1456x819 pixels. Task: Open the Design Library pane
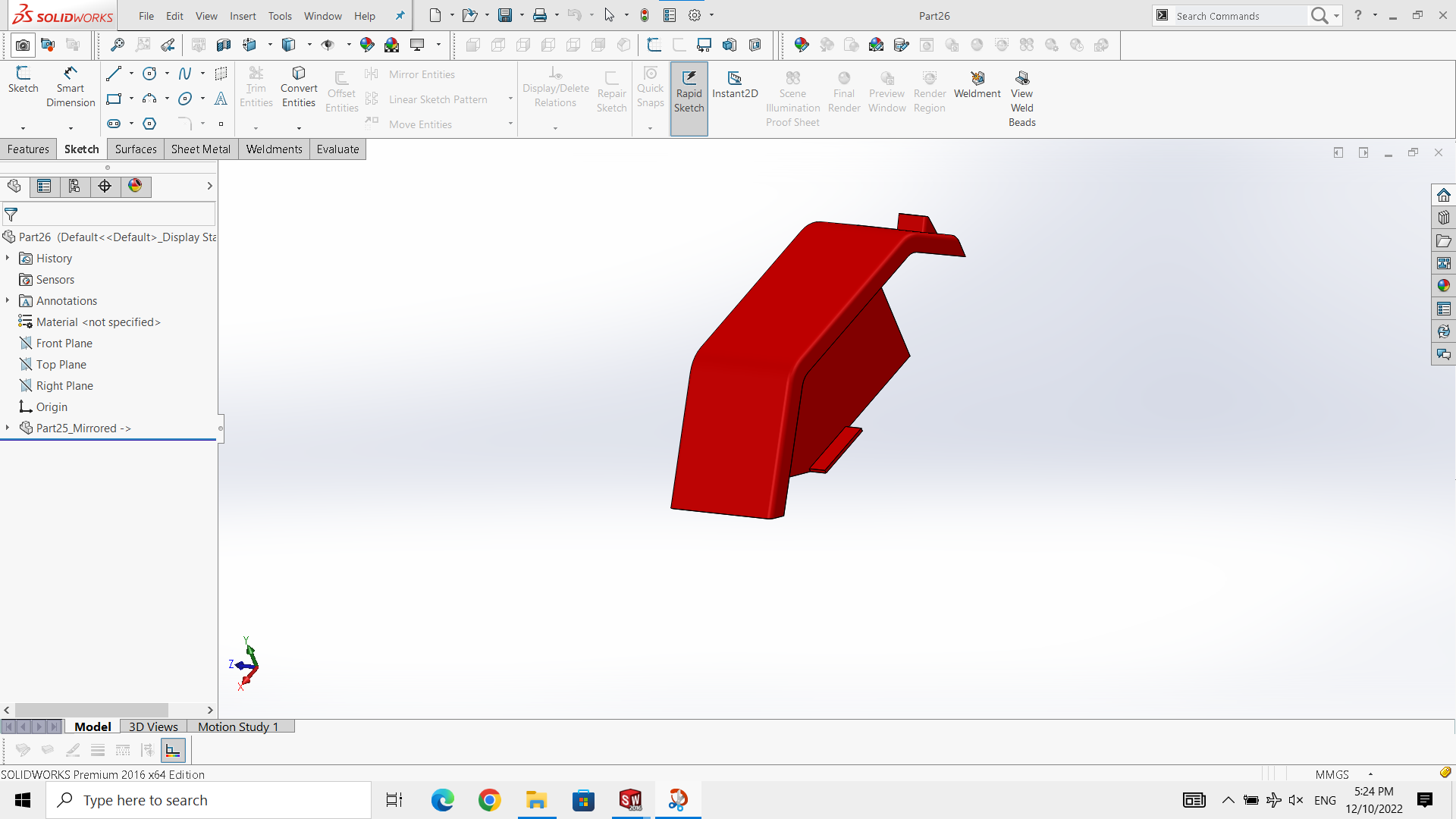coord(1443,218)
